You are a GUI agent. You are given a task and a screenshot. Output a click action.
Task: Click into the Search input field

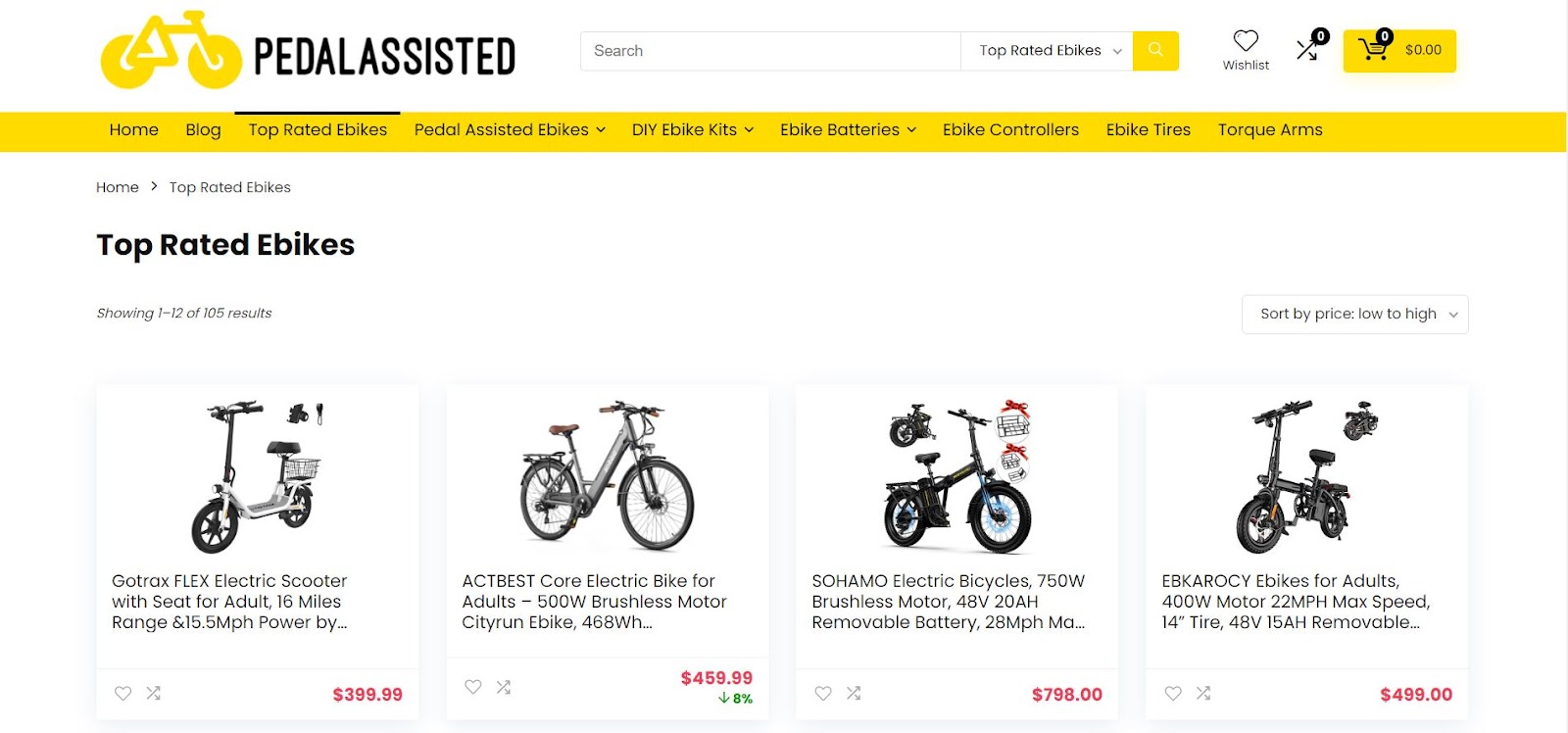click(x=770, y=51)
